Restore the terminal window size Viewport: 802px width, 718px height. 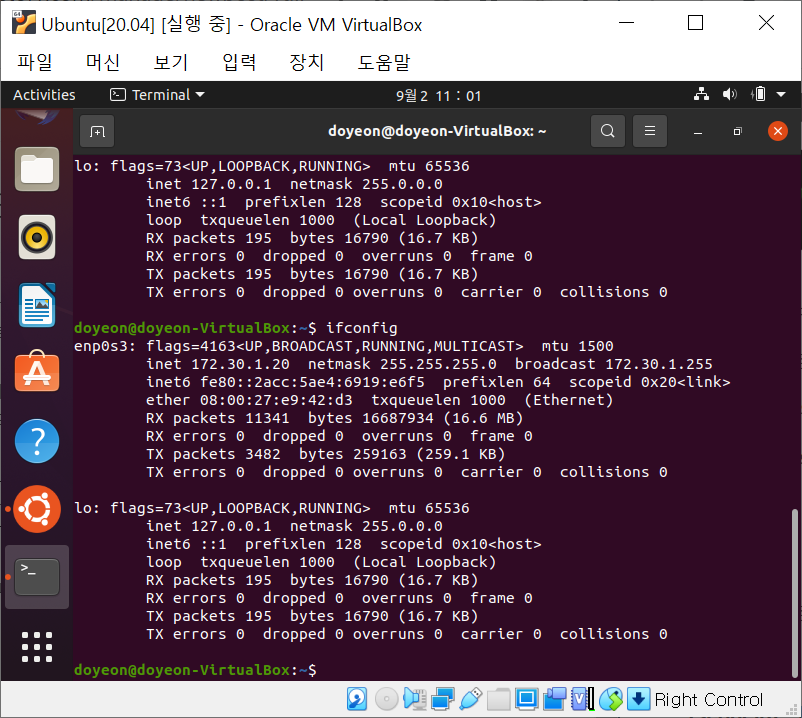(737, 131)
